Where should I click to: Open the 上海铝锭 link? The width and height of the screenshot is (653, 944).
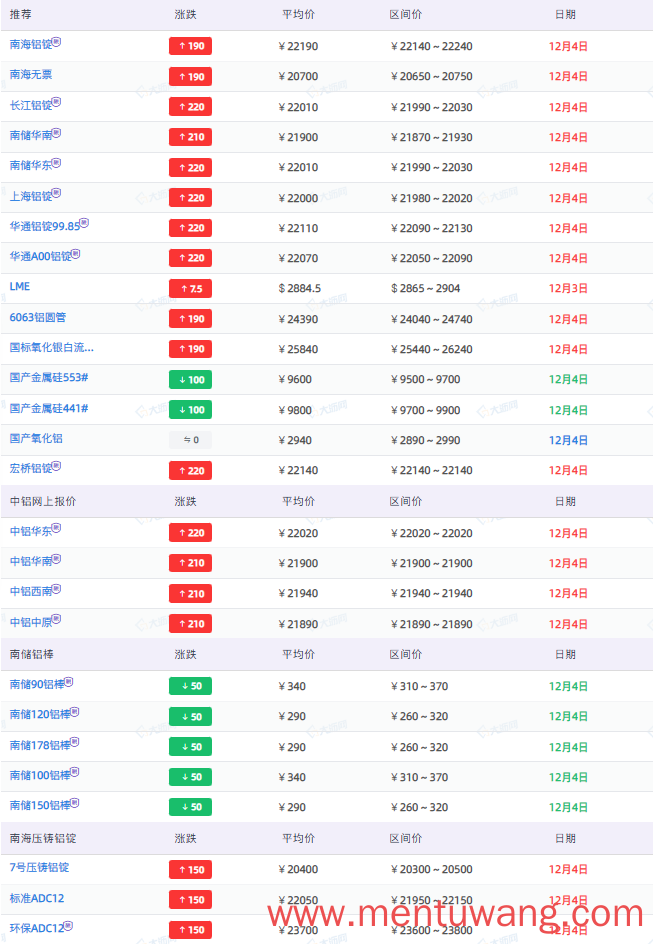click(31, 197)
